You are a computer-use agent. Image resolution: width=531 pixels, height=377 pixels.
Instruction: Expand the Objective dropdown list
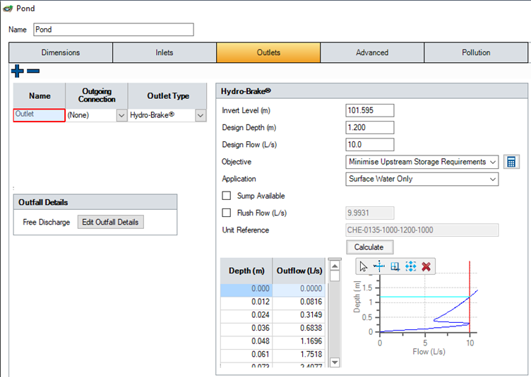click(x=493, y=162)
